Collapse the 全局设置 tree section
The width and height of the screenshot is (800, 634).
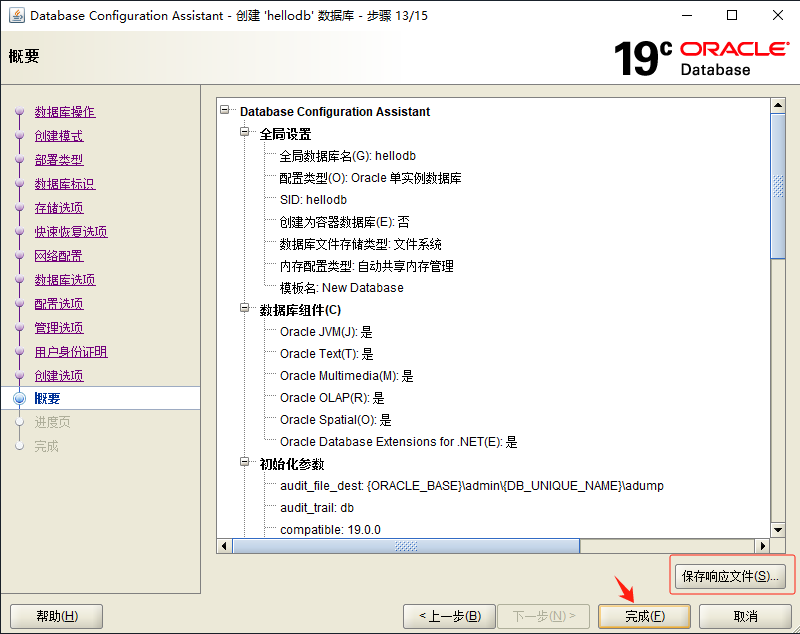coord(244,132)
